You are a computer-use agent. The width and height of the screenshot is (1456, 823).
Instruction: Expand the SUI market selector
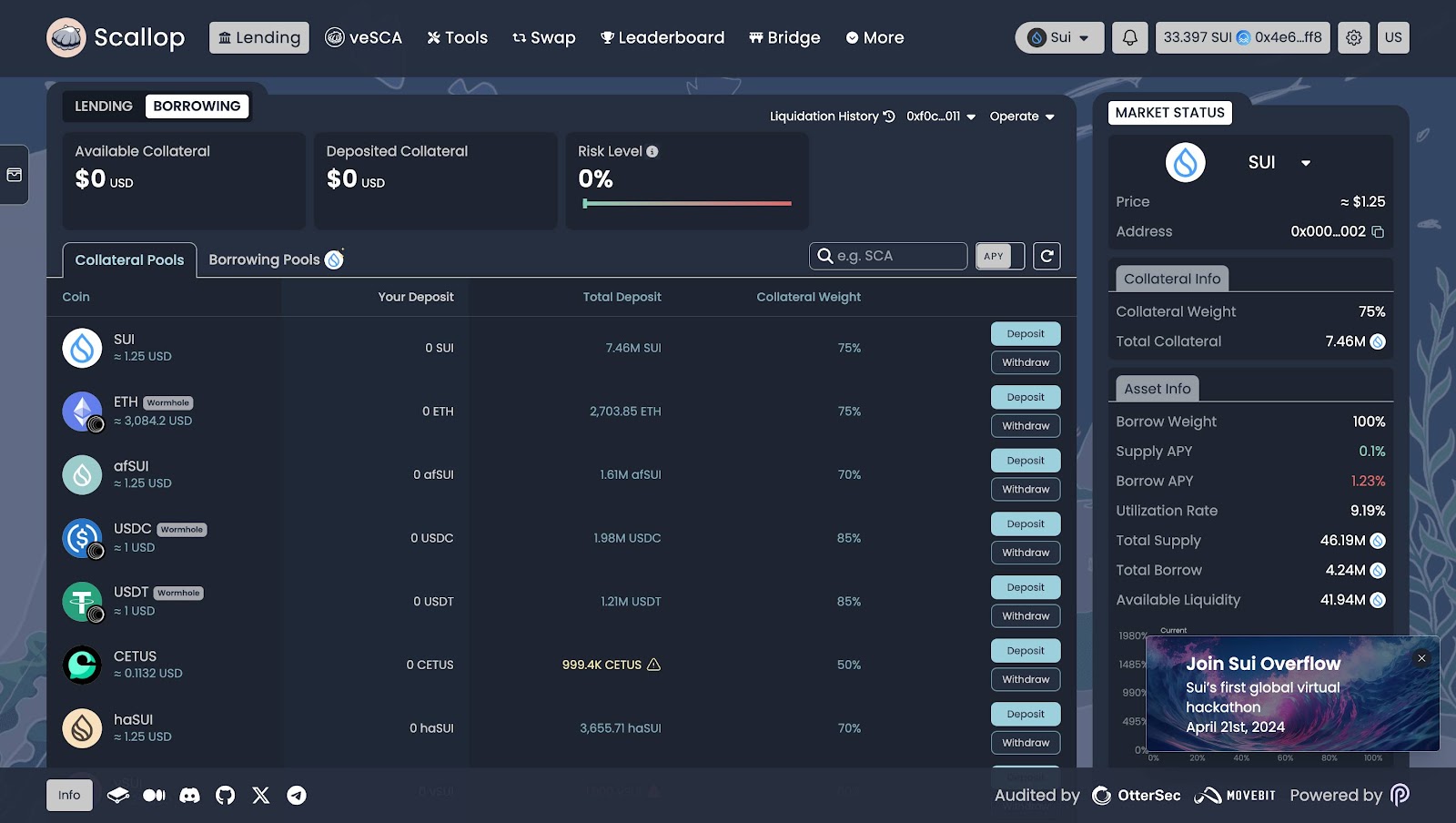[x=1279, y=162]
